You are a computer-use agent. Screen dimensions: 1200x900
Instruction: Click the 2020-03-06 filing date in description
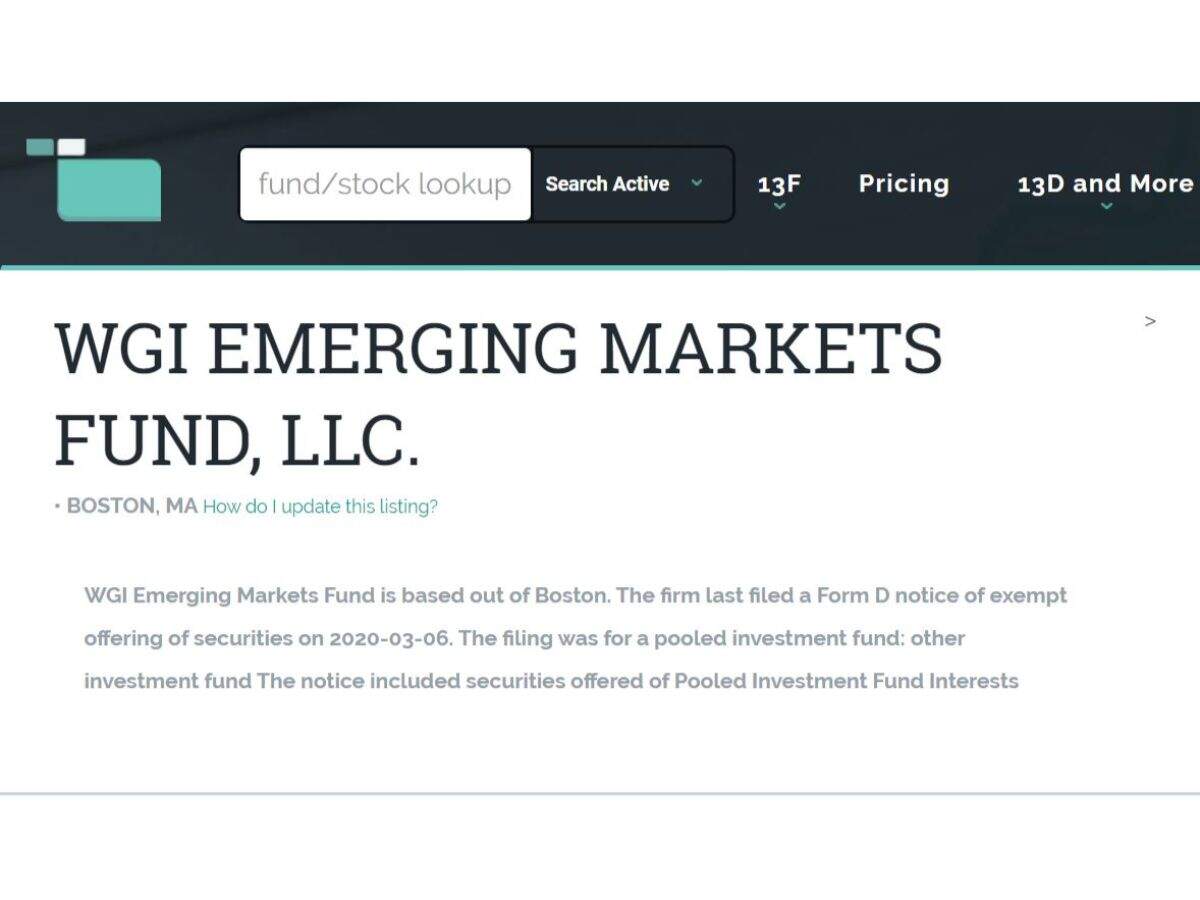[x=390, y=638]
